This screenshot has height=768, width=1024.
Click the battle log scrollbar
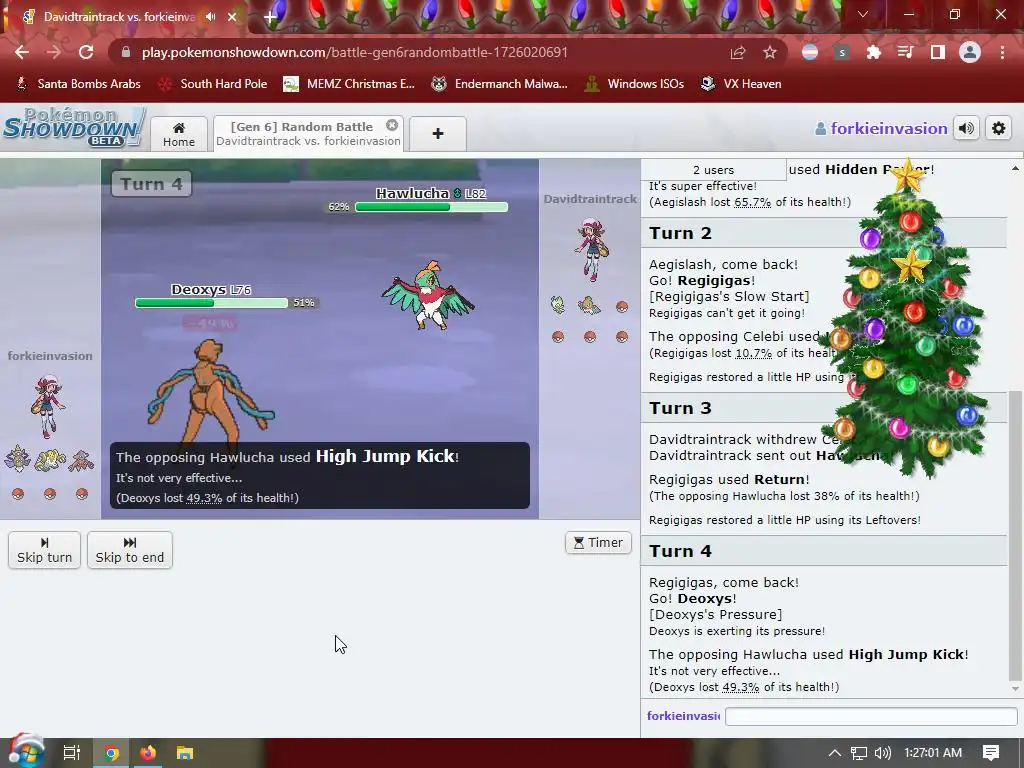coord(1014,536)
